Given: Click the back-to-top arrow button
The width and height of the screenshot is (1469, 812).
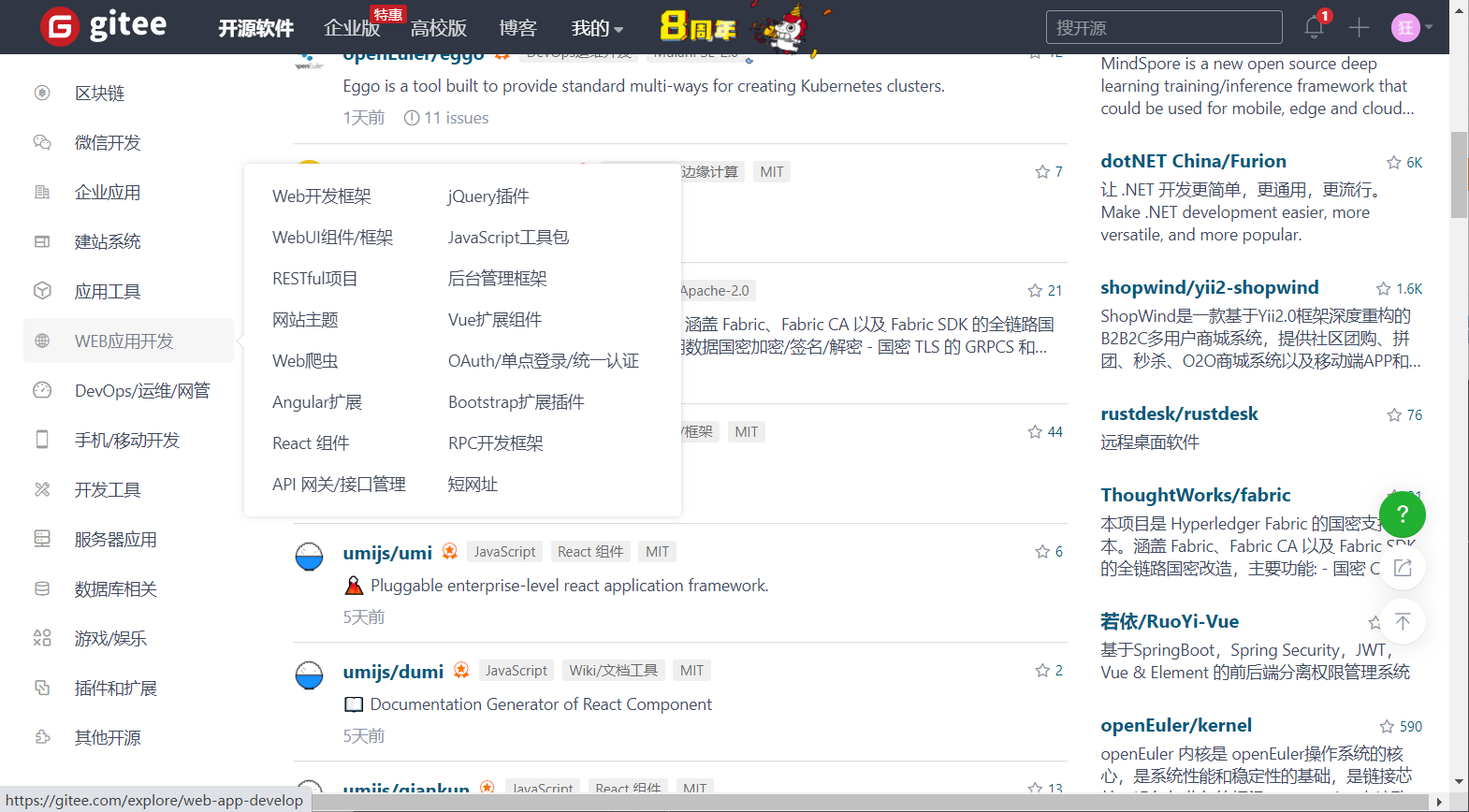Looking at the screenshot, I should (x=1403, y=621).
